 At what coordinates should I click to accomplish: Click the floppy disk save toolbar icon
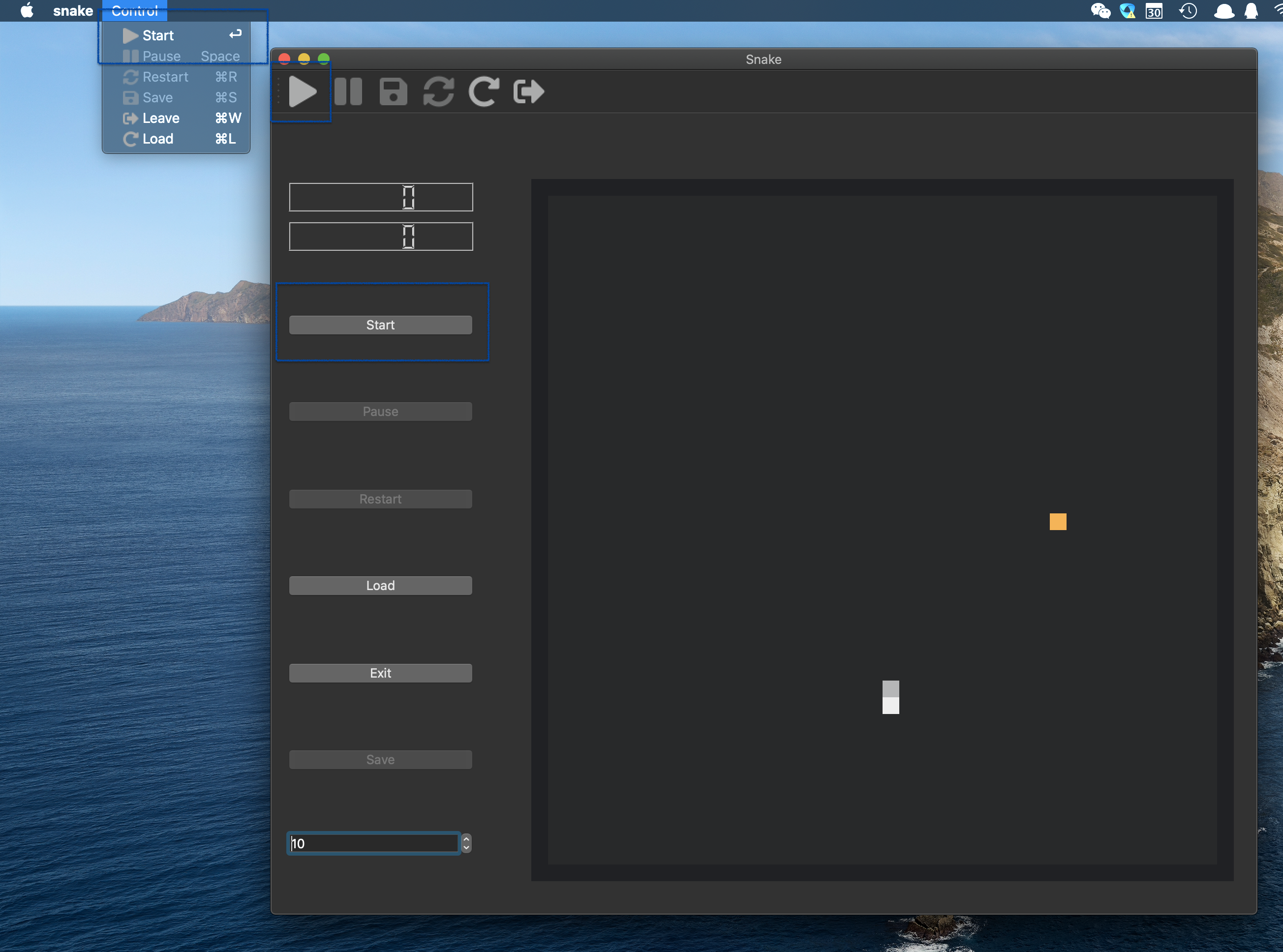[393, 91]
